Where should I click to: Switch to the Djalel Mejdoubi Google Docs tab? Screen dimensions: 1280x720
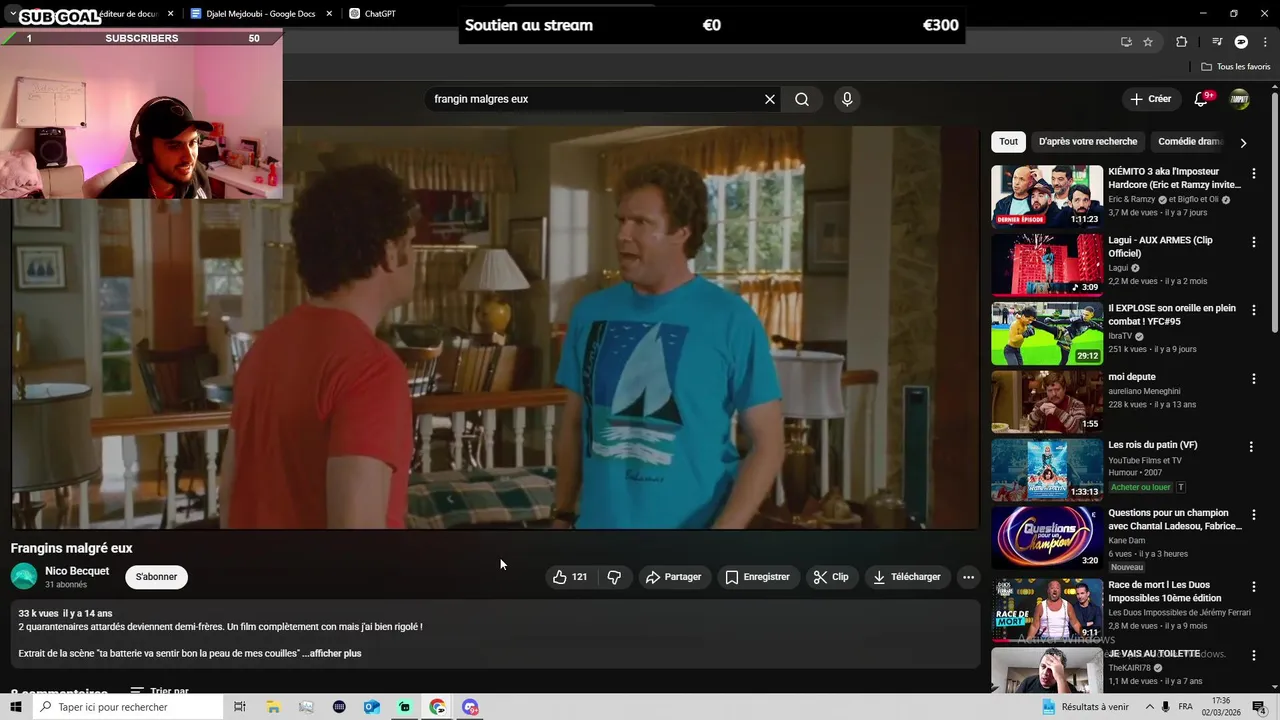[x=260, y=14]
